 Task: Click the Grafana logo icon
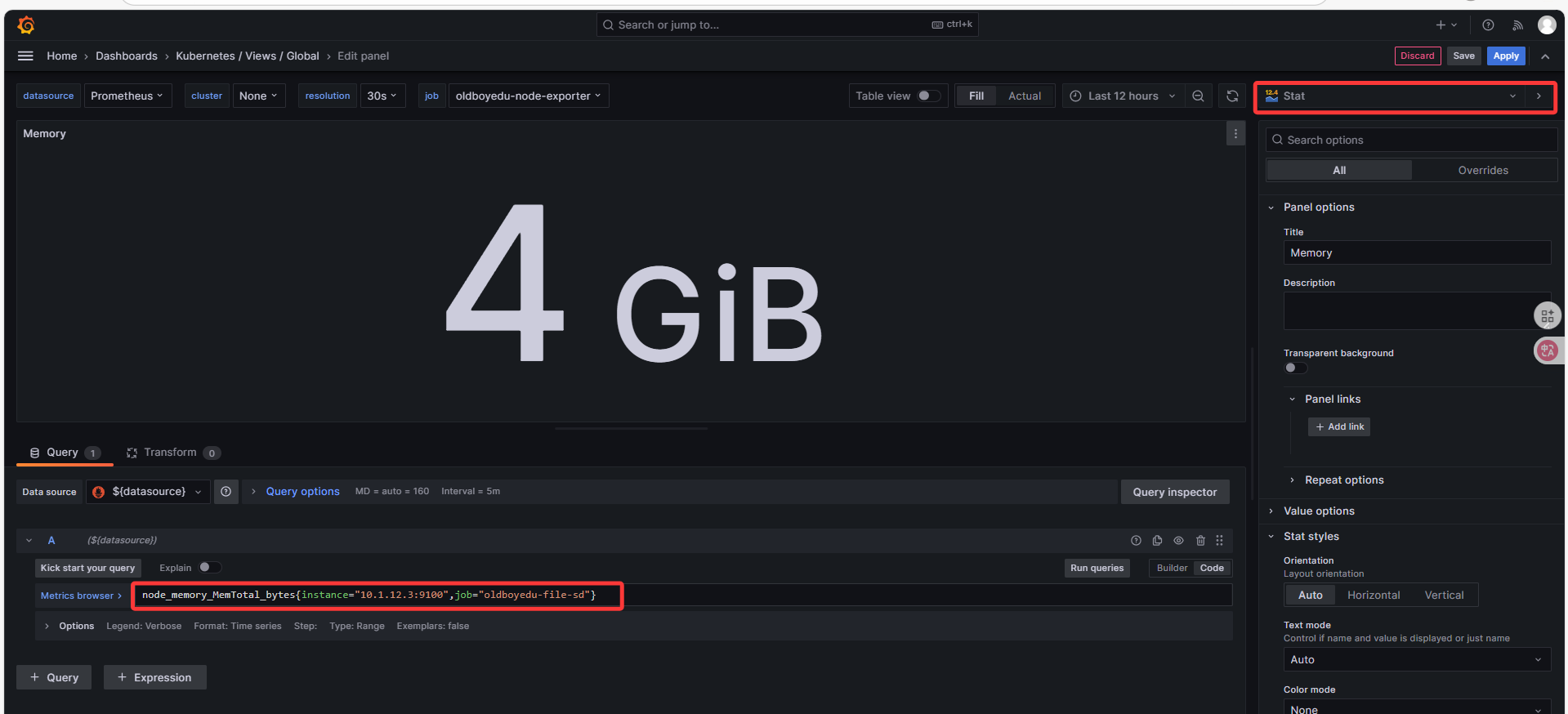click(x=26, y=25)
